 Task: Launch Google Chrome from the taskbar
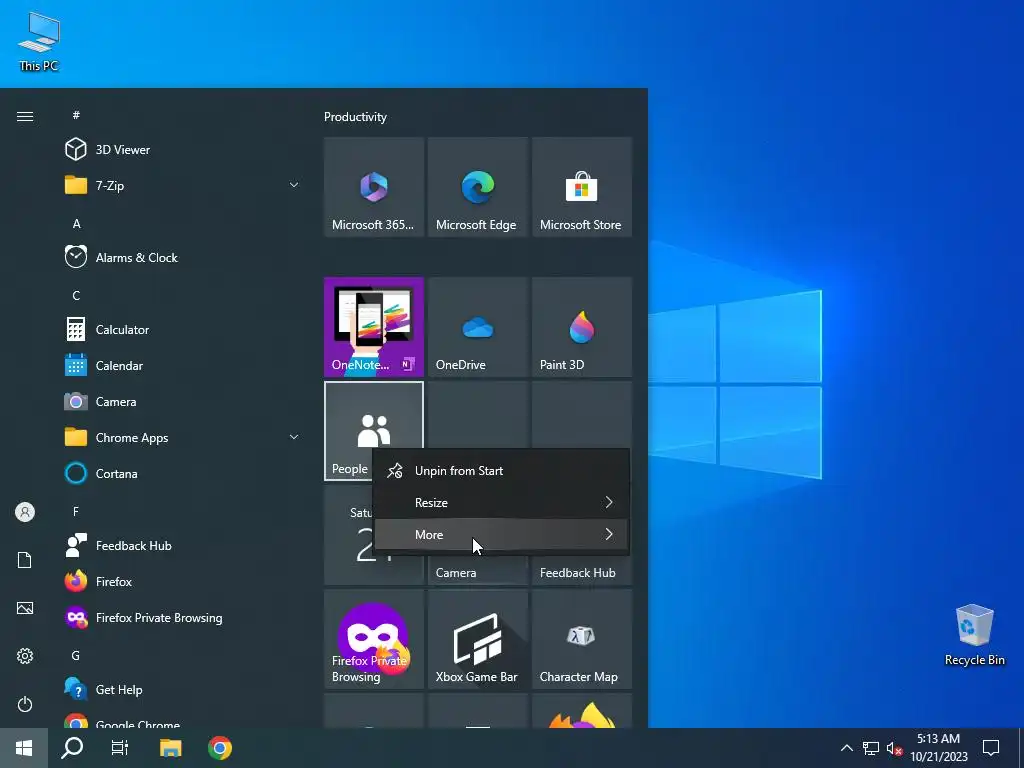pos(220,748)
